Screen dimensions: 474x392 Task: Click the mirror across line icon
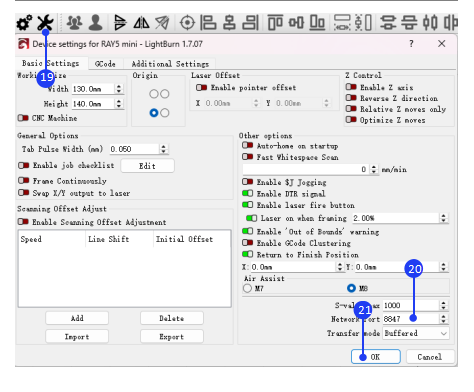point(162,23)
